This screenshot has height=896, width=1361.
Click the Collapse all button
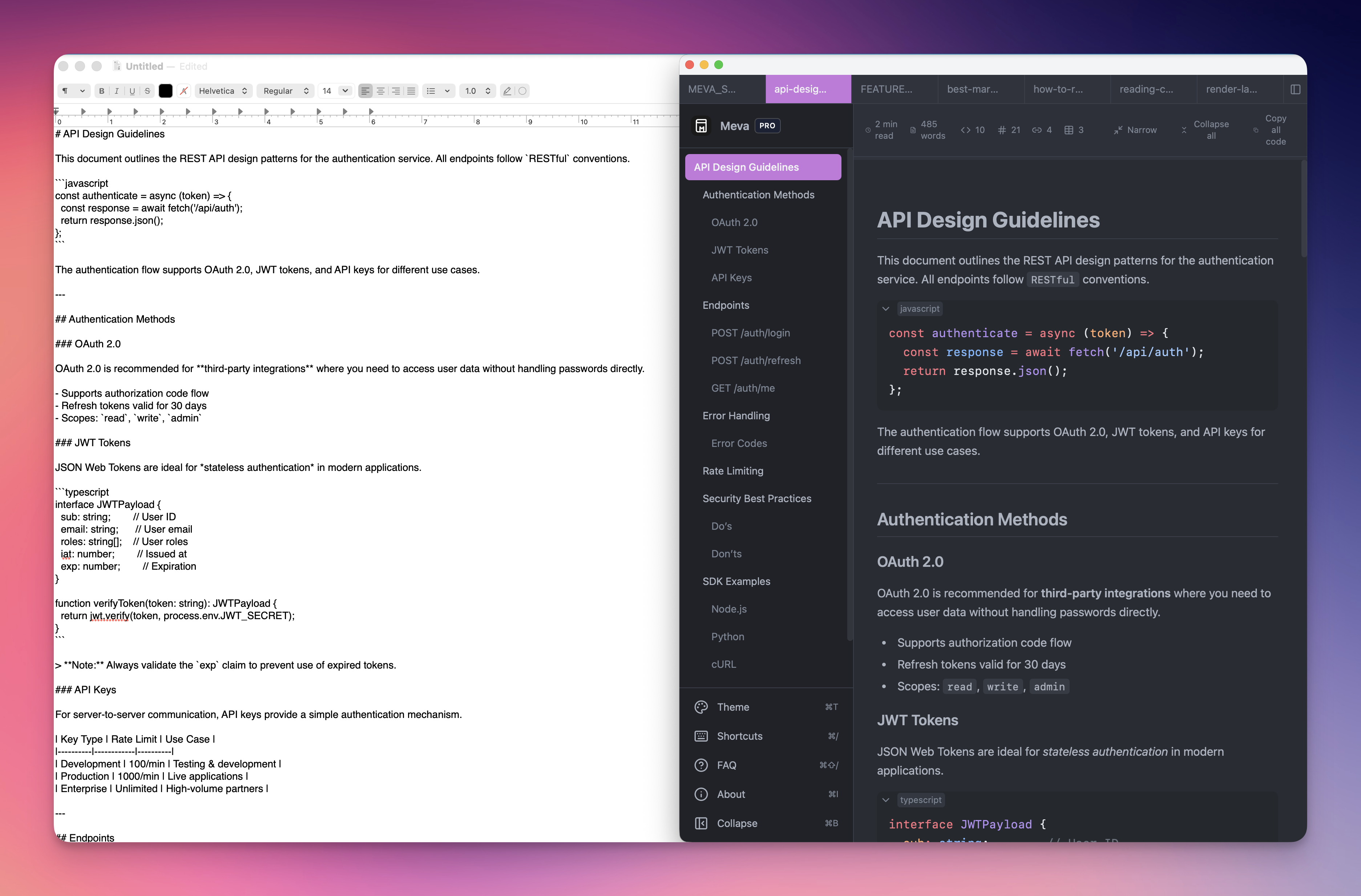1205,130
